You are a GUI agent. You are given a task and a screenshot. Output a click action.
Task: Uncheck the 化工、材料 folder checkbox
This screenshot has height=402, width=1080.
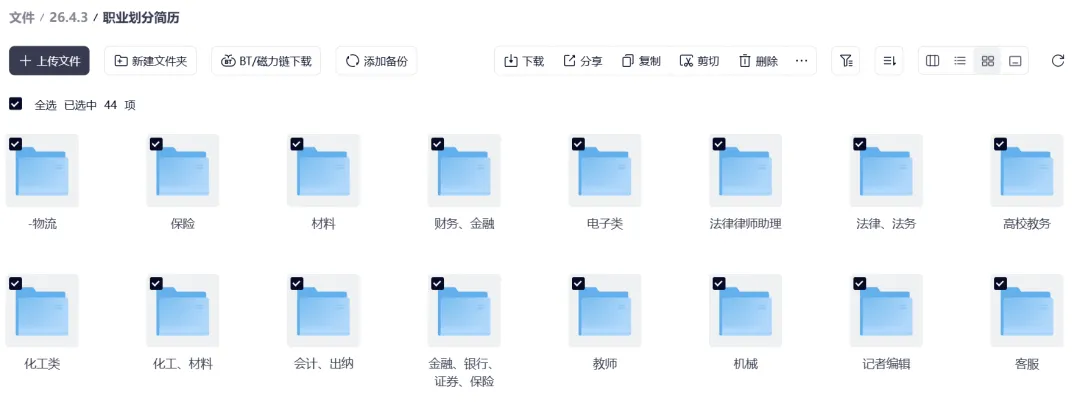coord(156,284)
